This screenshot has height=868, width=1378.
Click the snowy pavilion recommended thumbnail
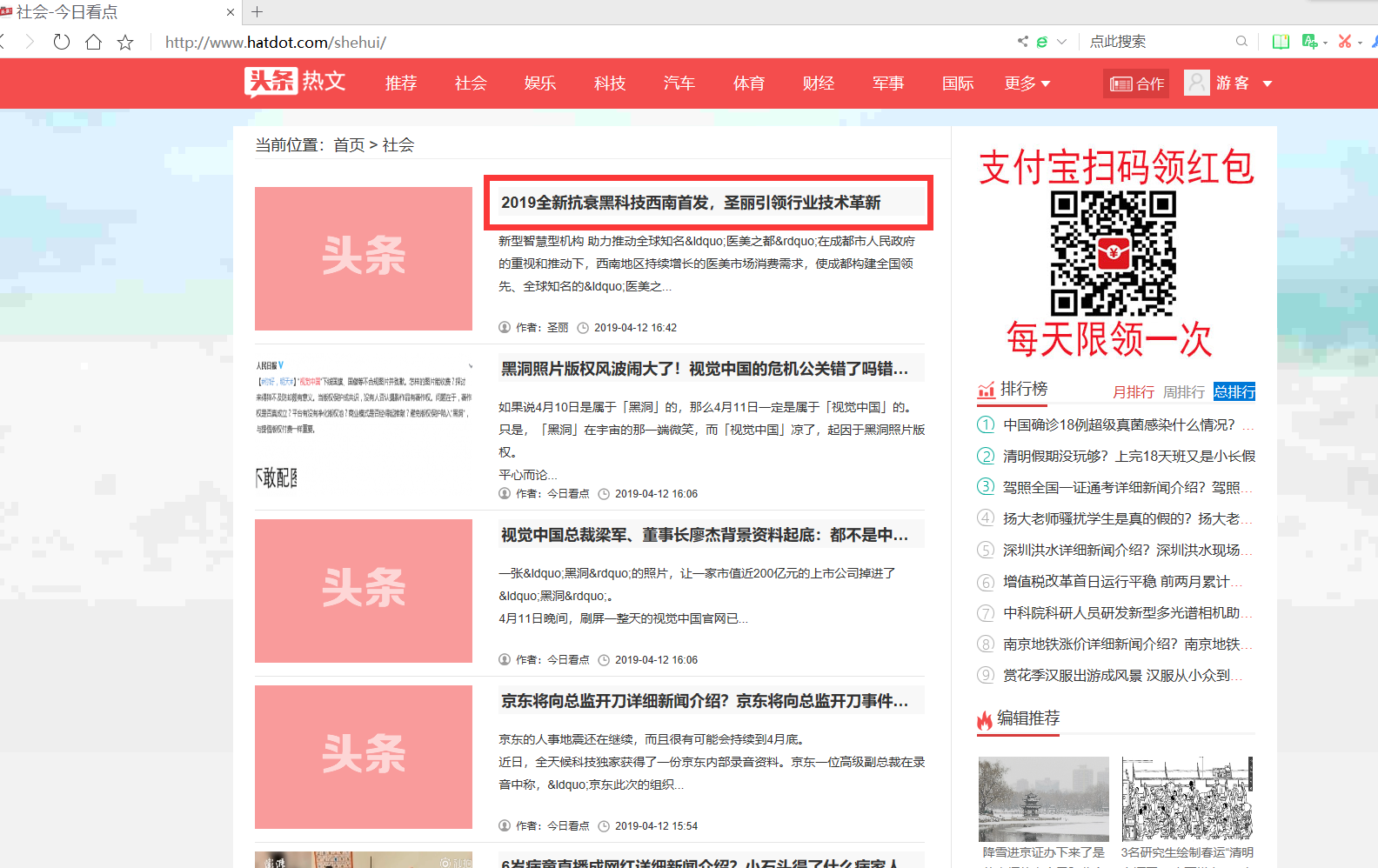(1043, 798)
